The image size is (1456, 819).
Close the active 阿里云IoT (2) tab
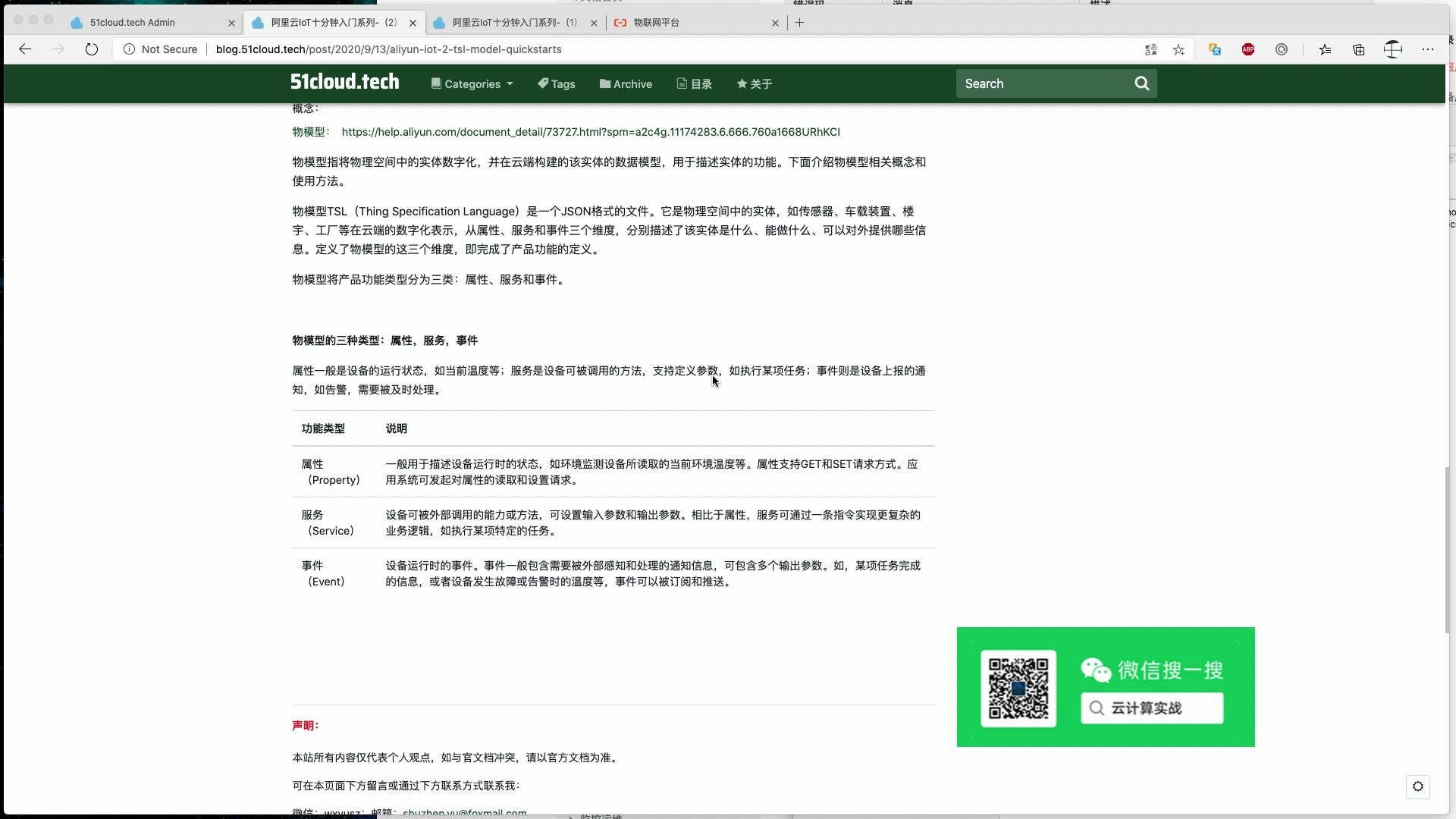413,23
